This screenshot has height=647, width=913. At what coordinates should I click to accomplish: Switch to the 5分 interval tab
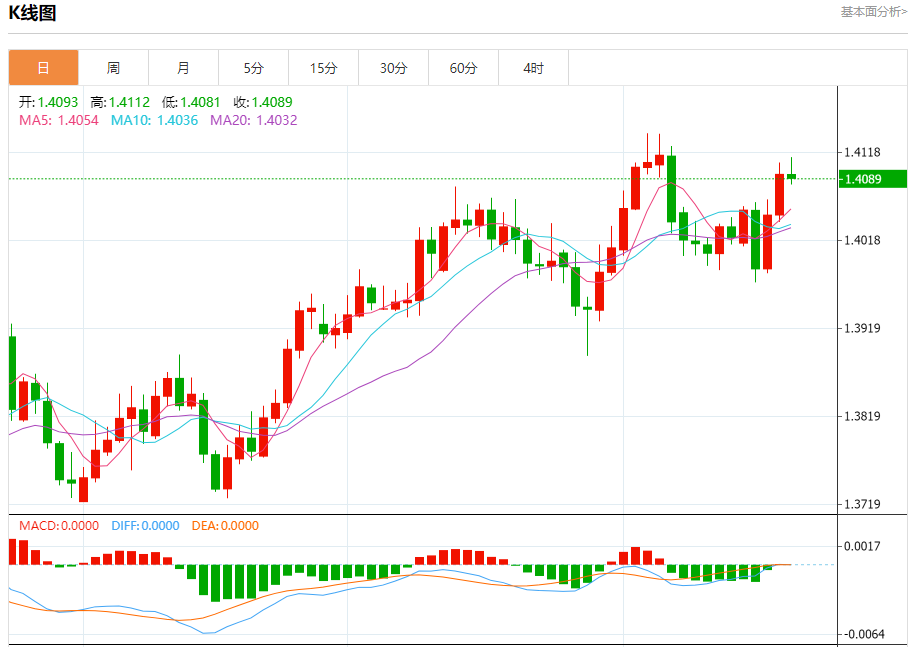point(253,68)
